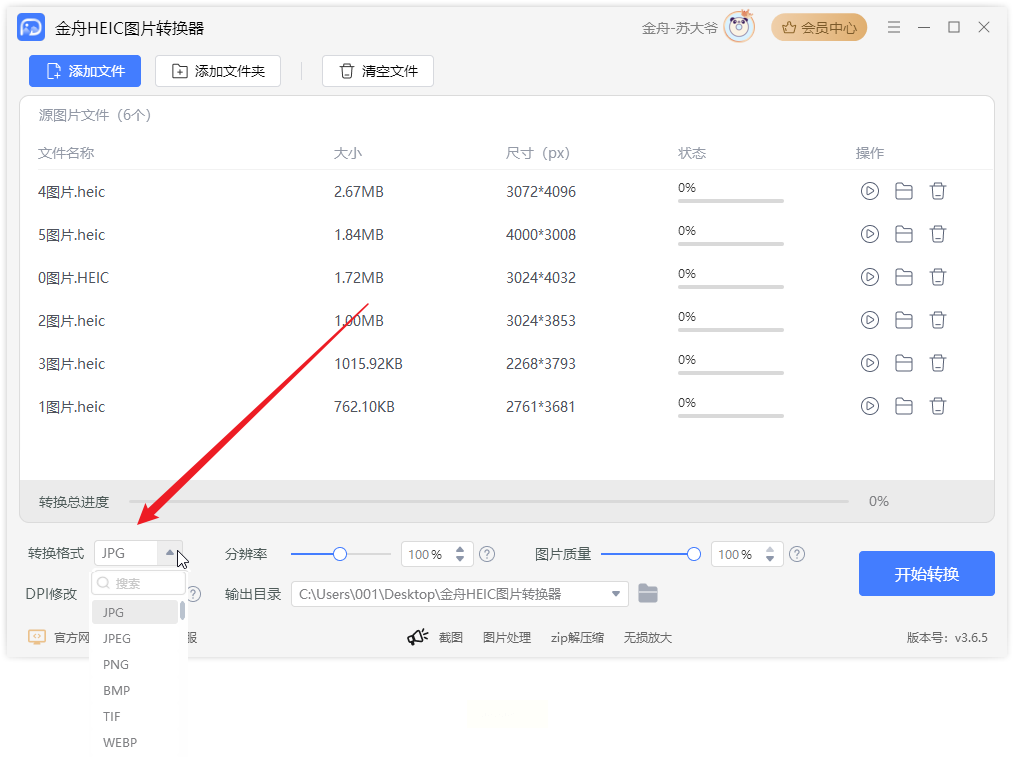Delete 2图片.heic from the list
The width and height of the screenshot is (1014, 757).
click(938, 320)
